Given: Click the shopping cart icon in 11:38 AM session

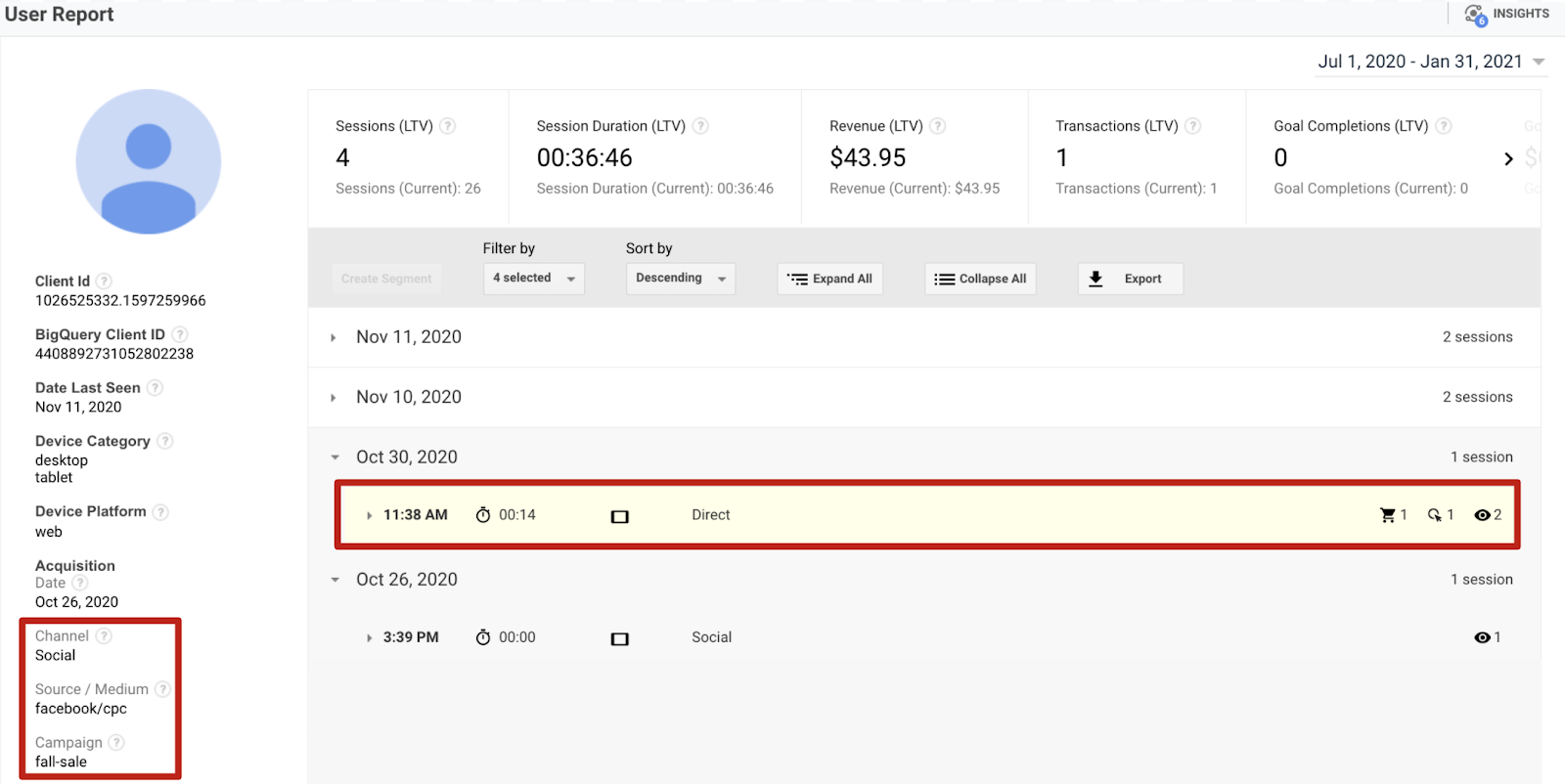Looking at the screenshot, I should tap(1387, 515).
